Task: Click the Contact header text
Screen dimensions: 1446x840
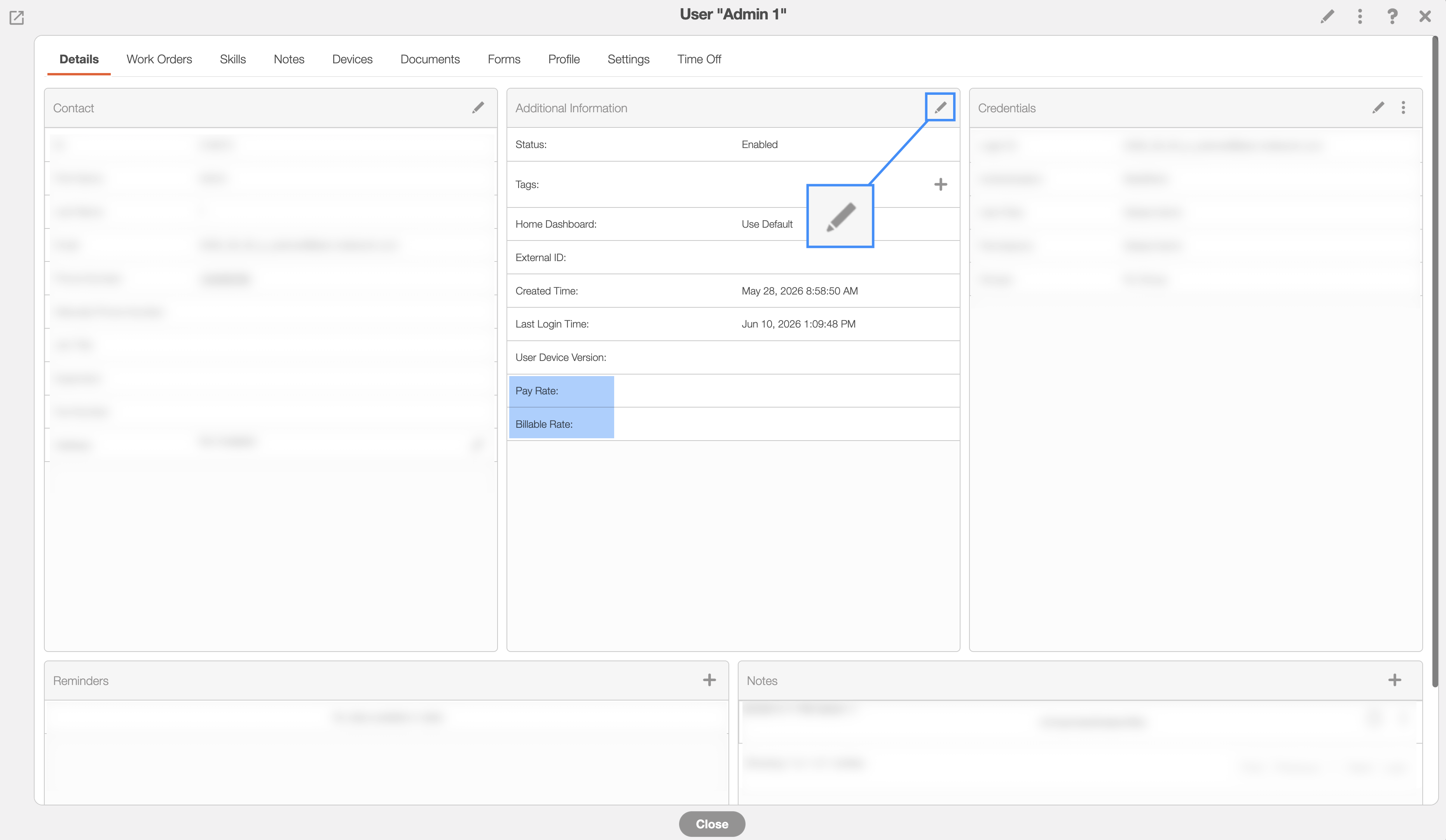Action: point(73,108)
